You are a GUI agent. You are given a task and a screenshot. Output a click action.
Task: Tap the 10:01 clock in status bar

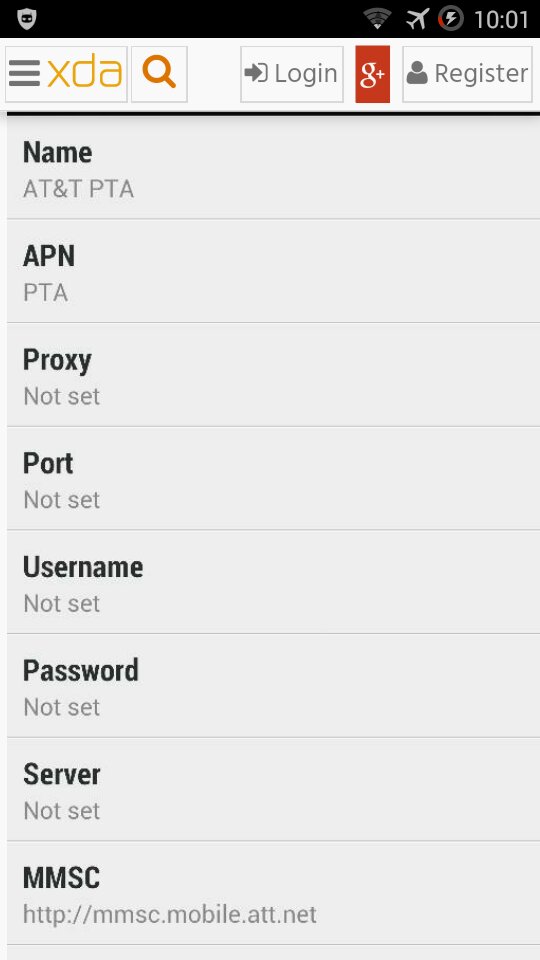point(501,20)
